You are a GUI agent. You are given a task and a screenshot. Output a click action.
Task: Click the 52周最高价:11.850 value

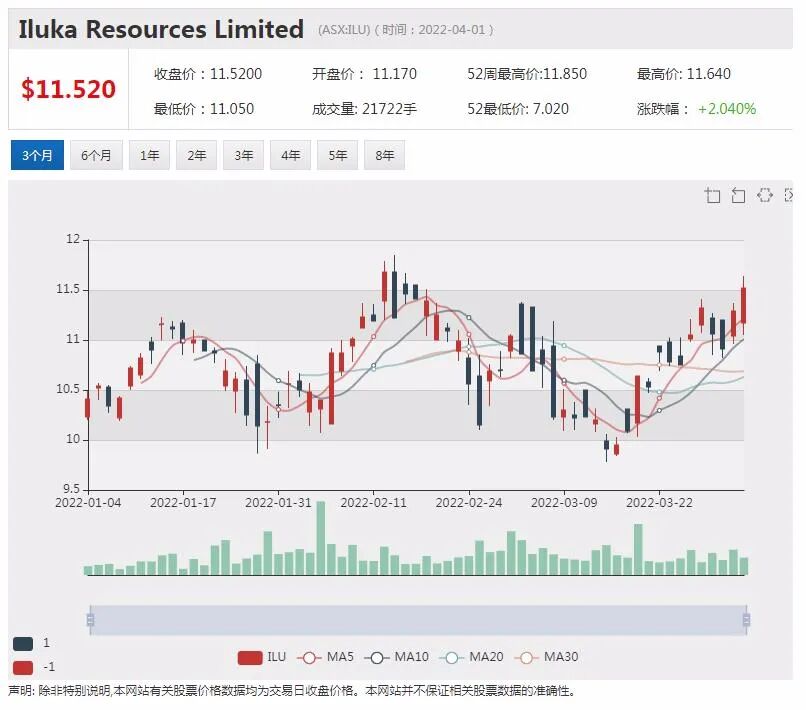pos(527,74)
